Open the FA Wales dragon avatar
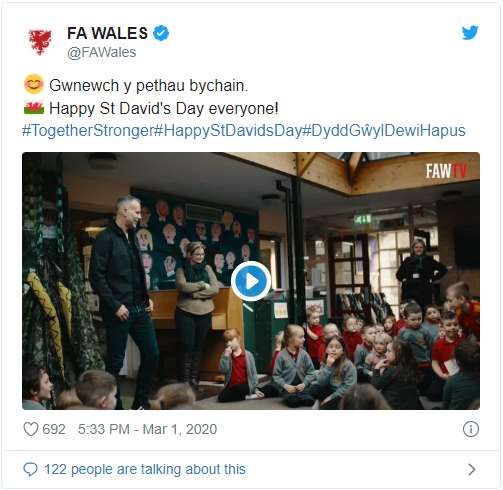The image size is (503, 490). [40, 42]
